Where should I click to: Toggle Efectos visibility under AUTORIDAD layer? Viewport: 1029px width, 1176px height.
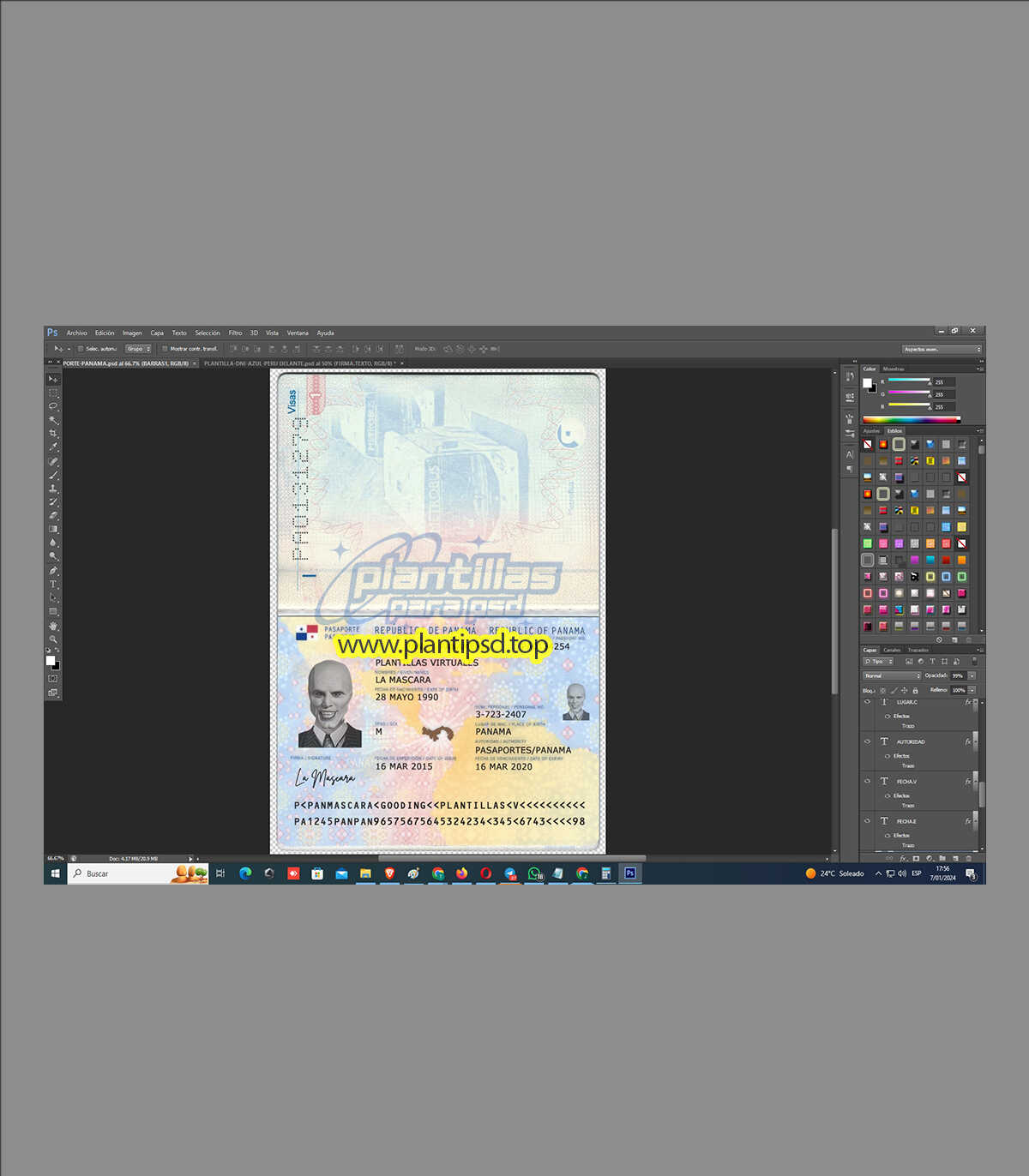(888, 756)
